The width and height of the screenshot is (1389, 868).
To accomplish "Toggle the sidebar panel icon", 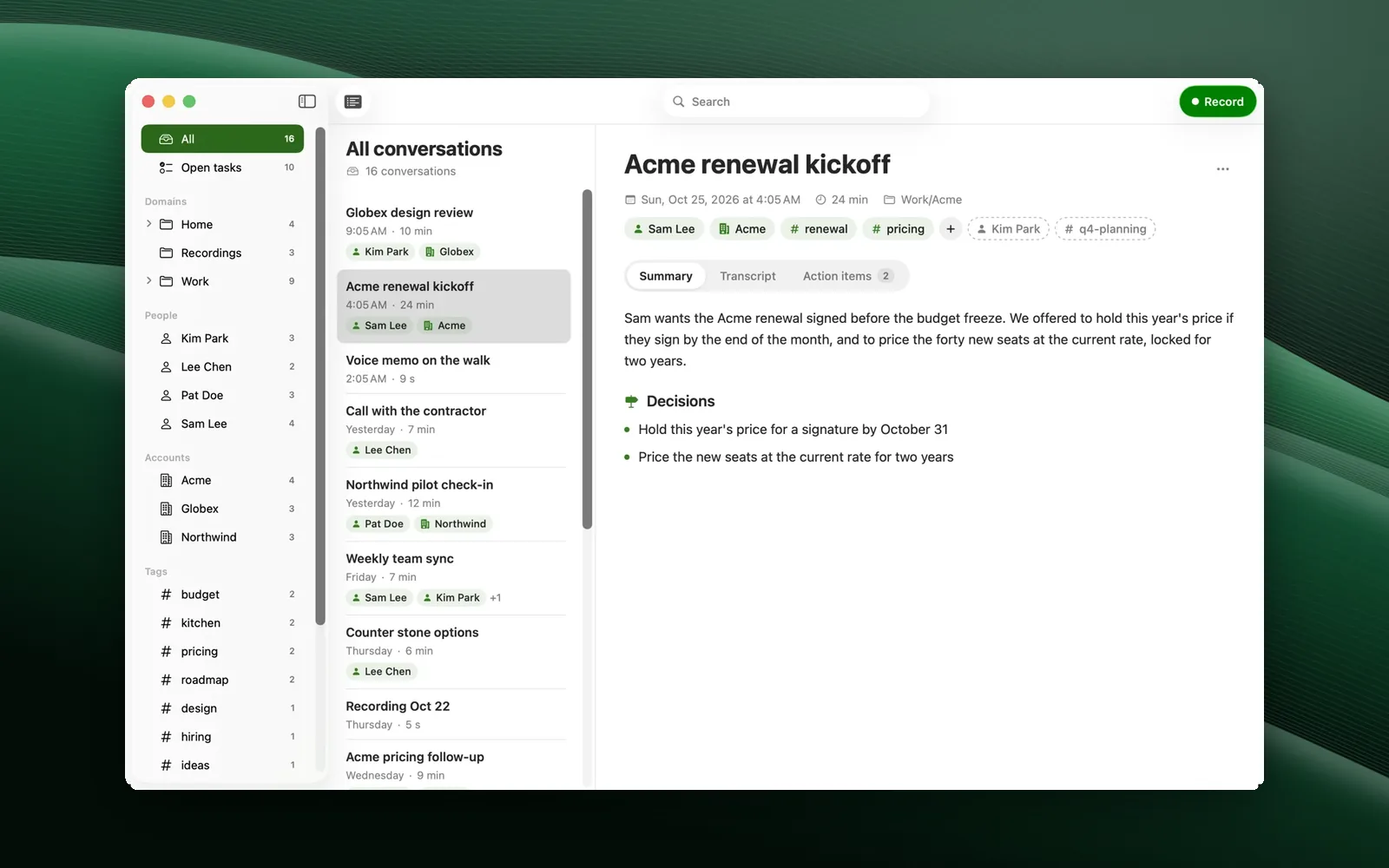I will coord(307,102).
